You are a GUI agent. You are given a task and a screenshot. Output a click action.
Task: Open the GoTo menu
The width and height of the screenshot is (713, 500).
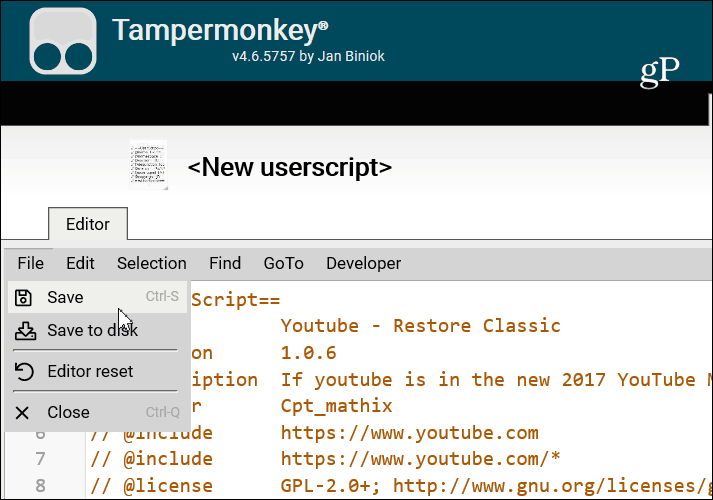283,263
